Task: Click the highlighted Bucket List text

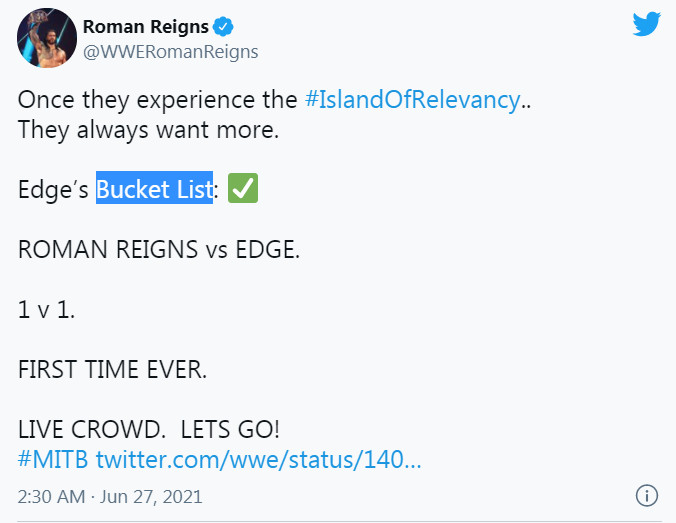Action: coord(154,188)
